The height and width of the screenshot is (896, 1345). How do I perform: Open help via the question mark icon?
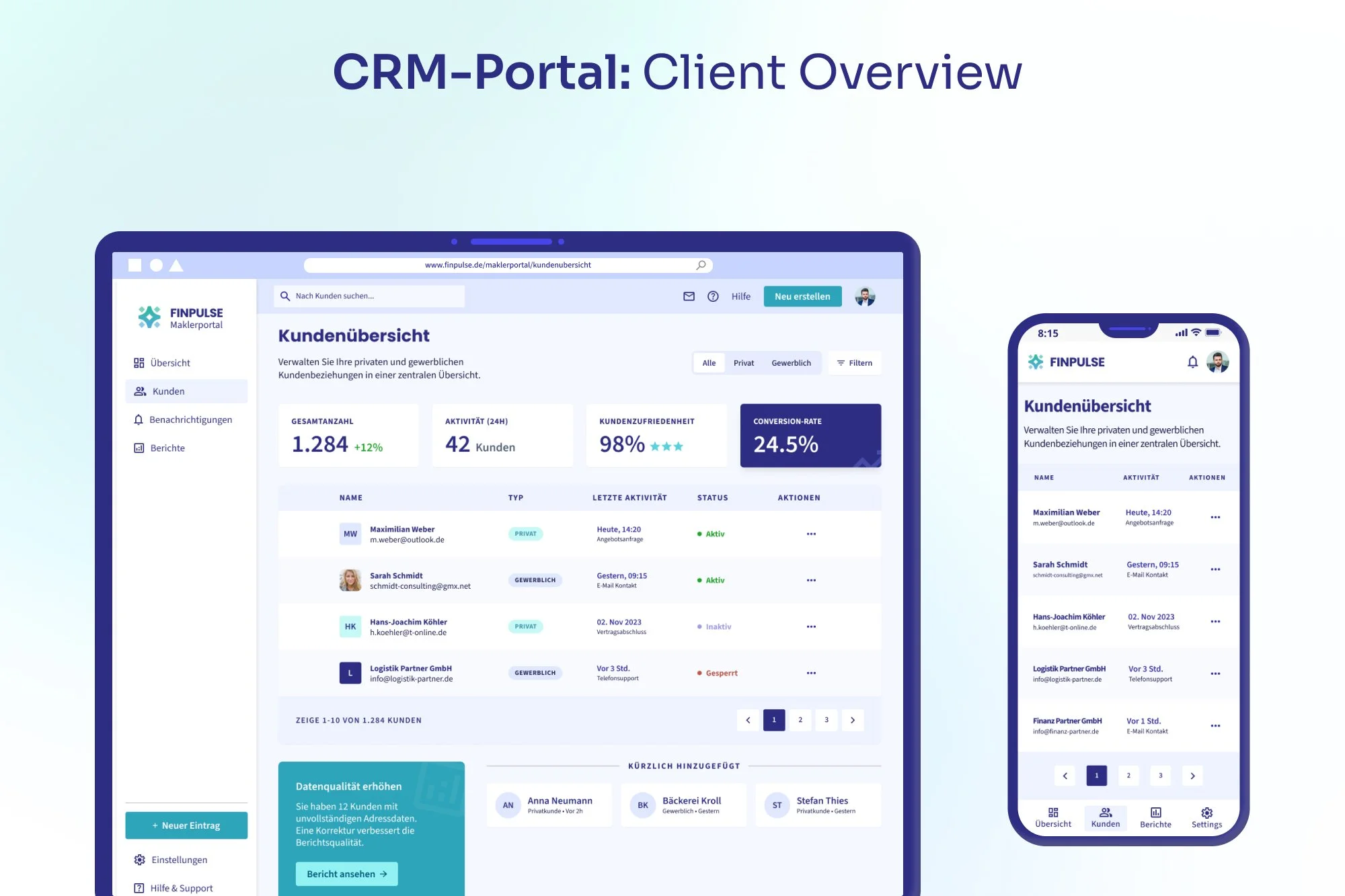[x=713, y=296]
